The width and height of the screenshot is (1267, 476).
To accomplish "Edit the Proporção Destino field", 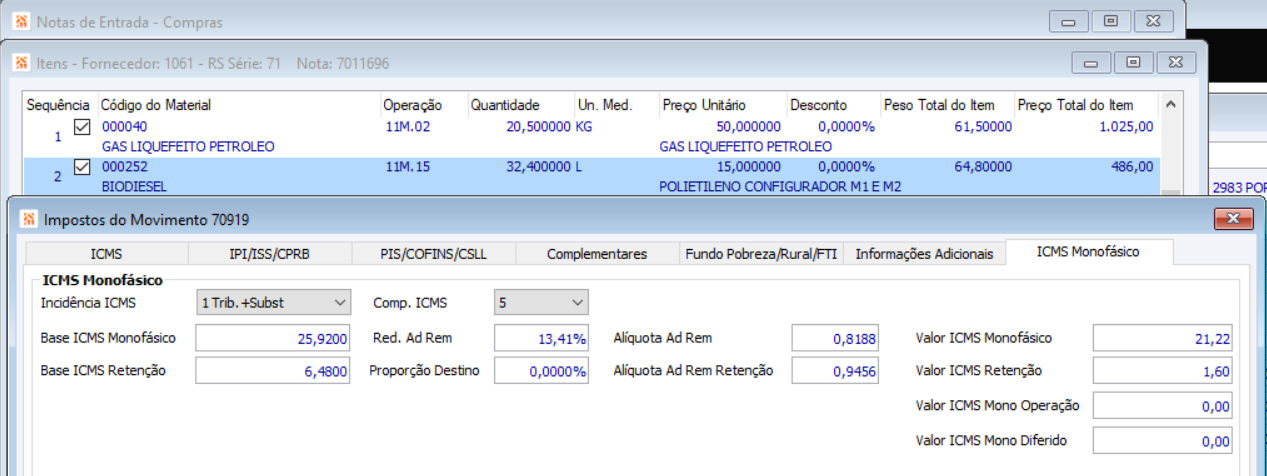I will 541,371.
